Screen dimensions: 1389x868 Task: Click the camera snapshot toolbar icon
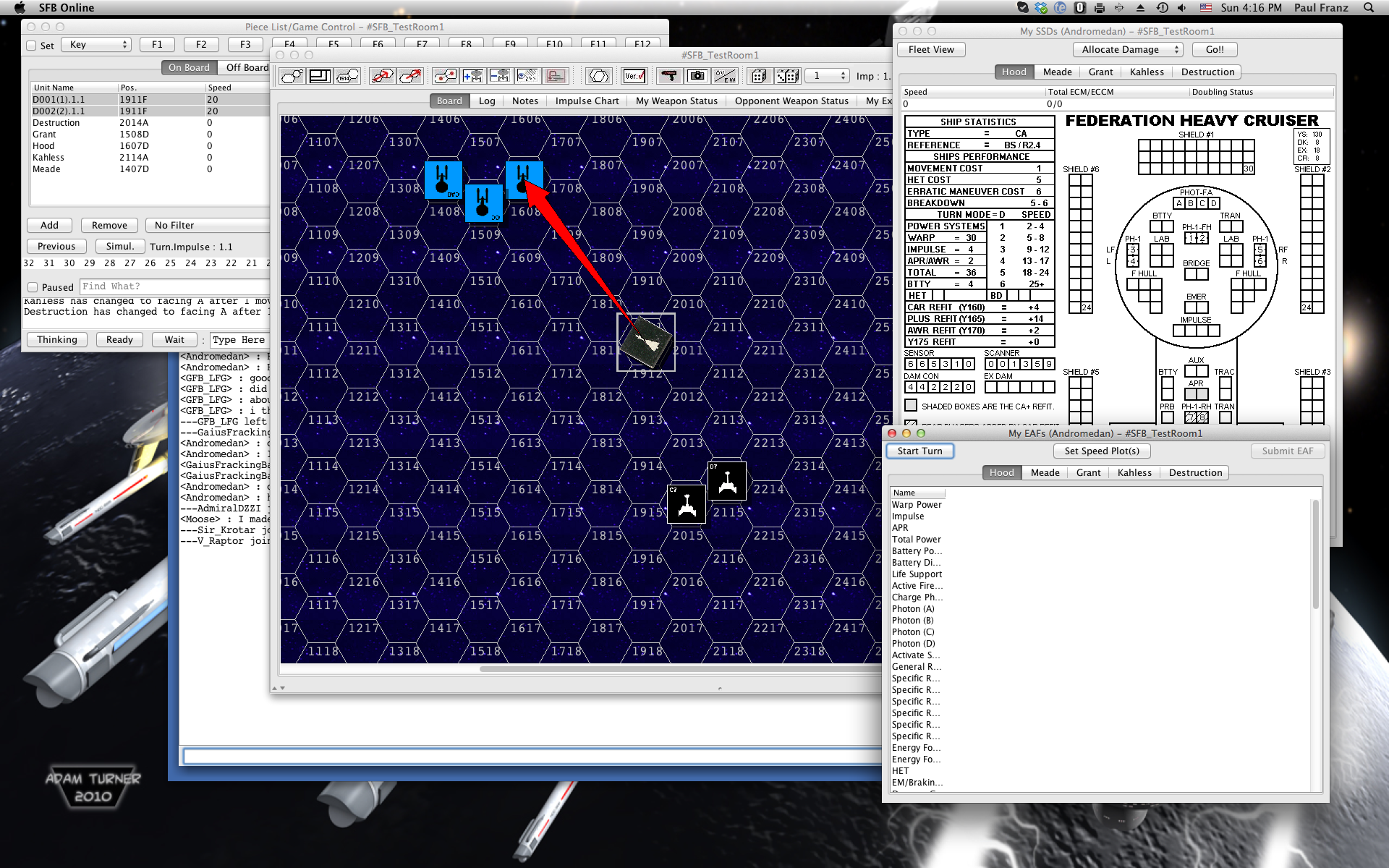697,76
